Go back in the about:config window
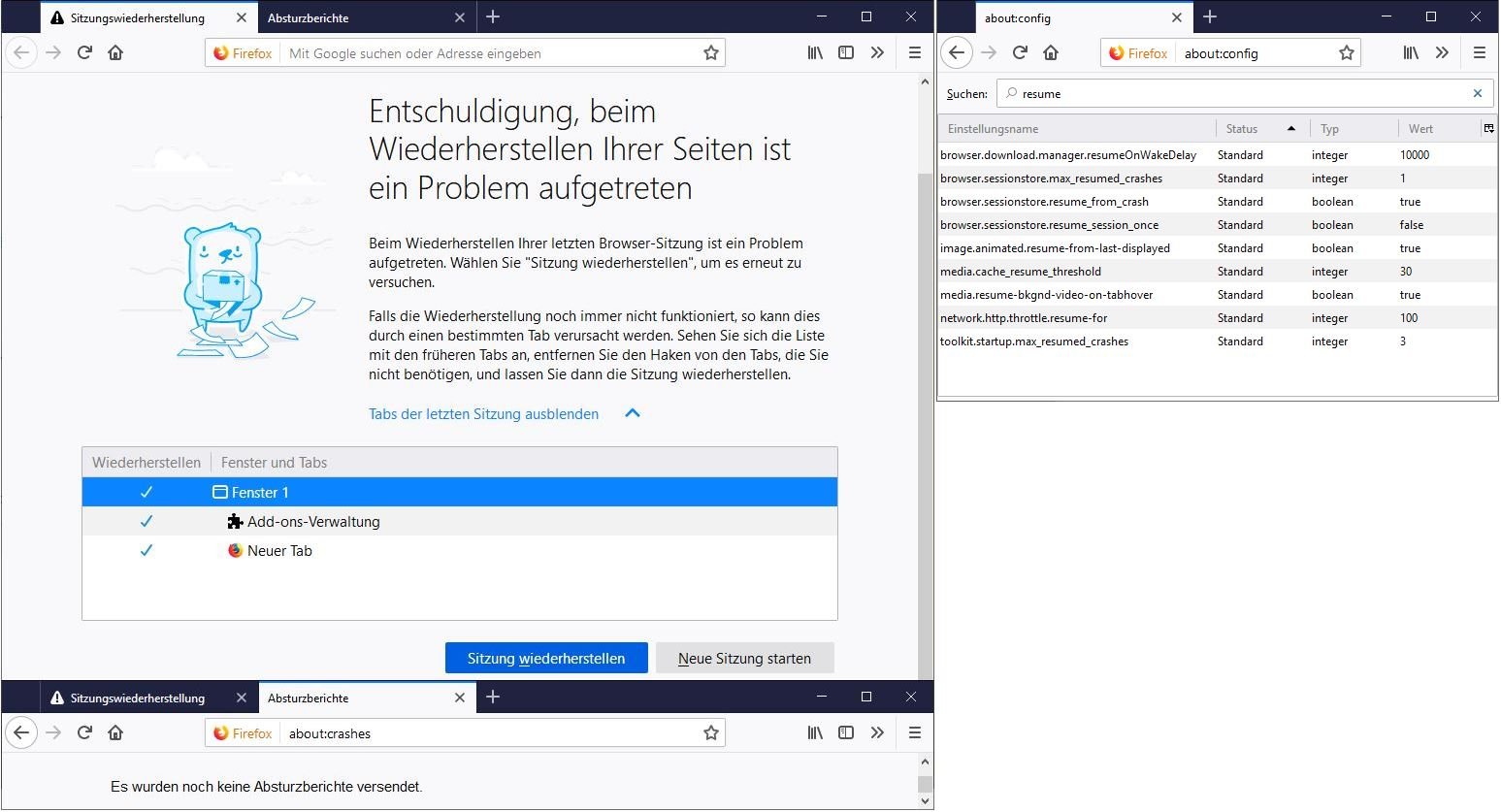 coord(957,52)
